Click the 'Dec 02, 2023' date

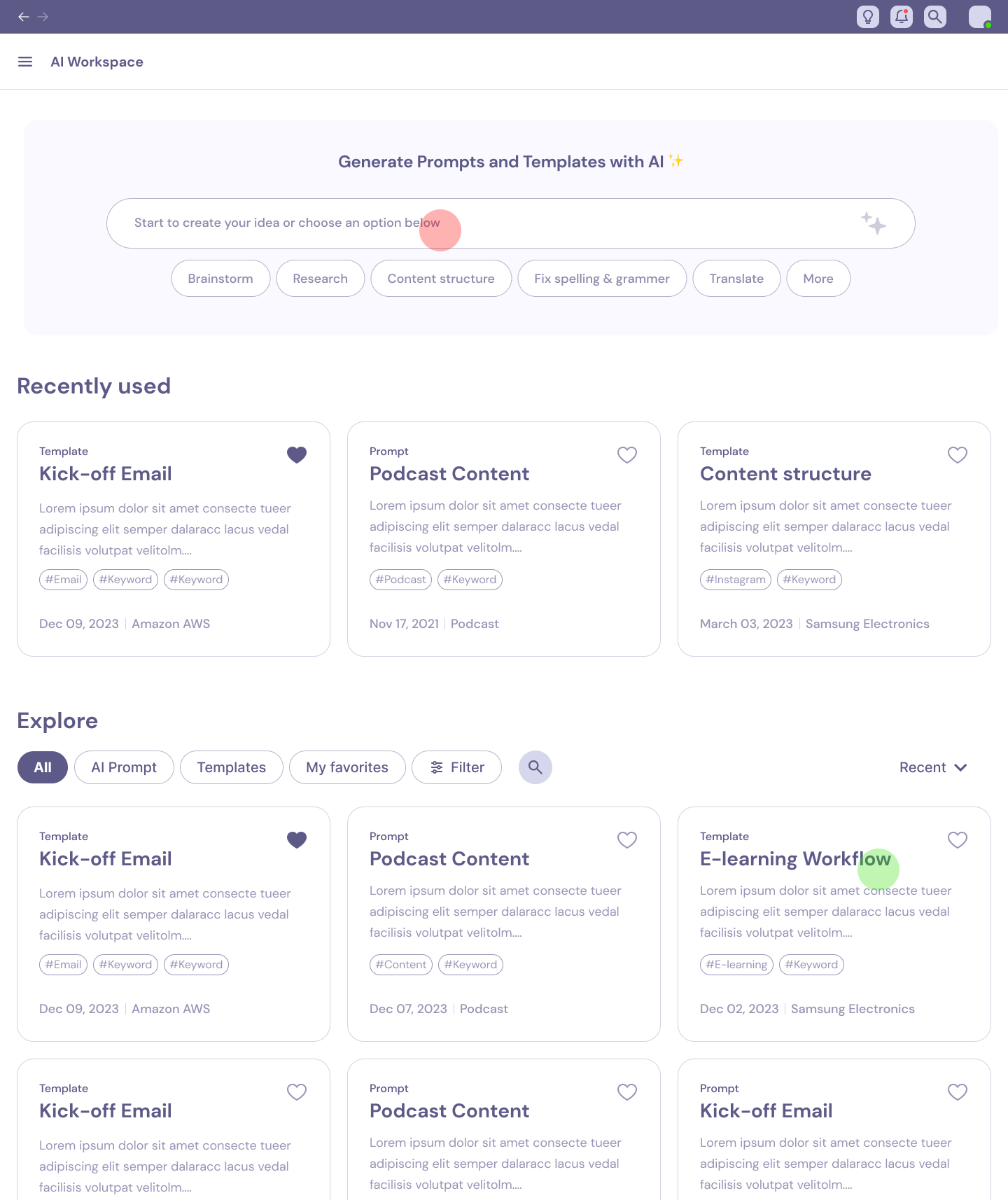(739, 1009)
